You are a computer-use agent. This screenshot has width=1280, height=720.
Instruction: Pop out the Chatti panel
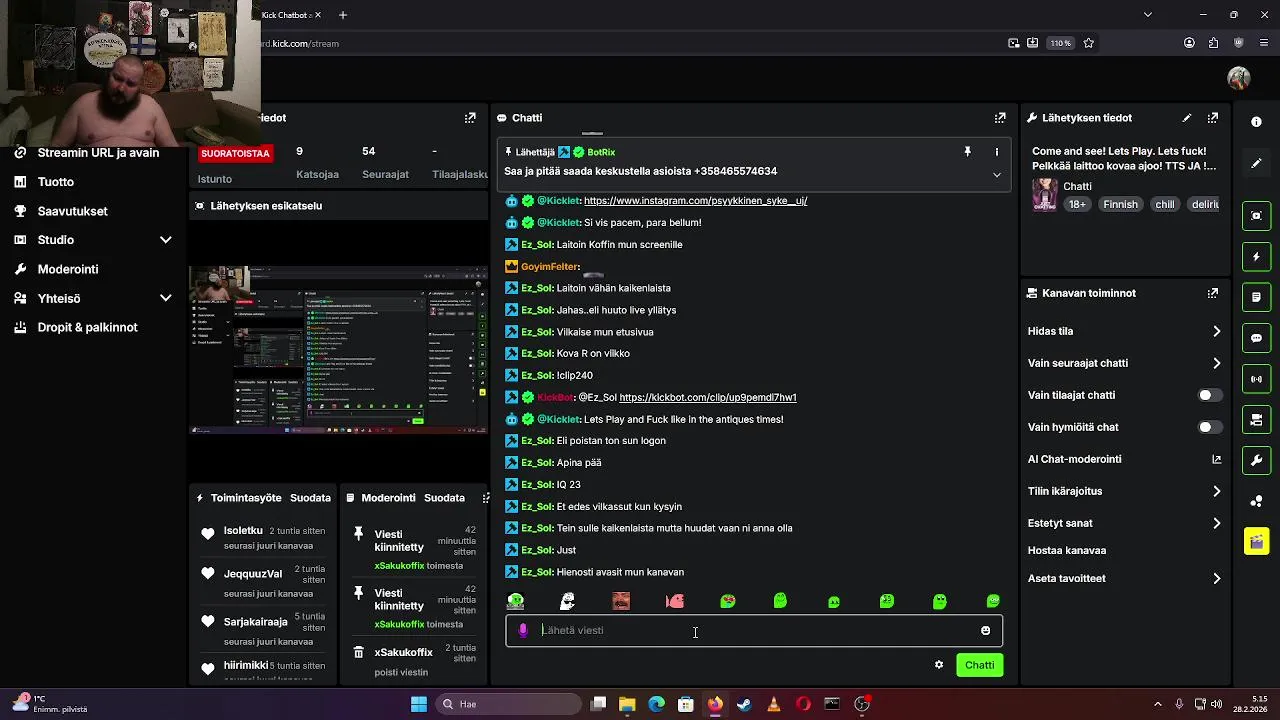pyautogui.click(x=1000, y=118)
